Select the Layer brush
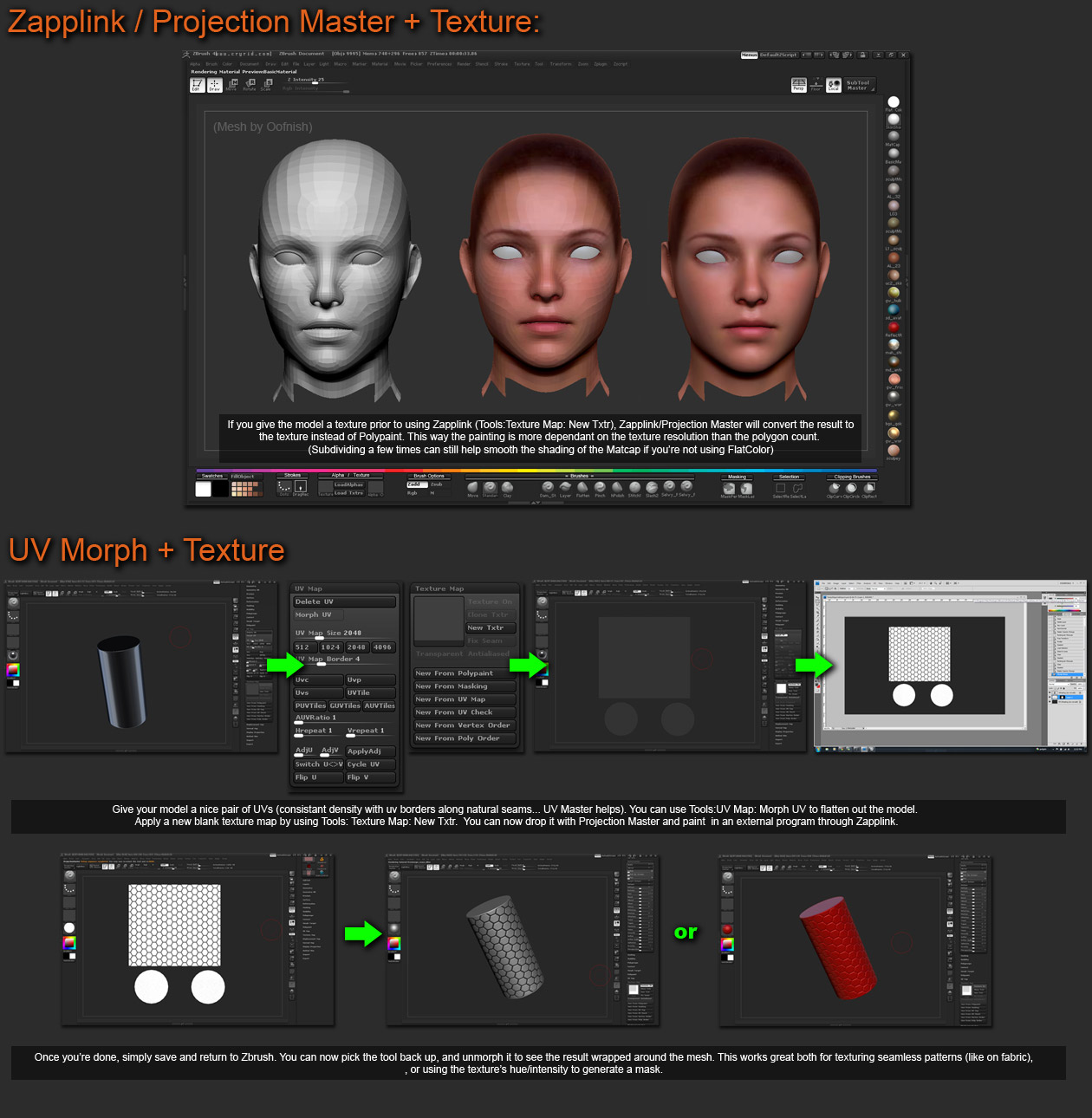This screenshot has height=1118, width=1092. click(x=565, y=489)
